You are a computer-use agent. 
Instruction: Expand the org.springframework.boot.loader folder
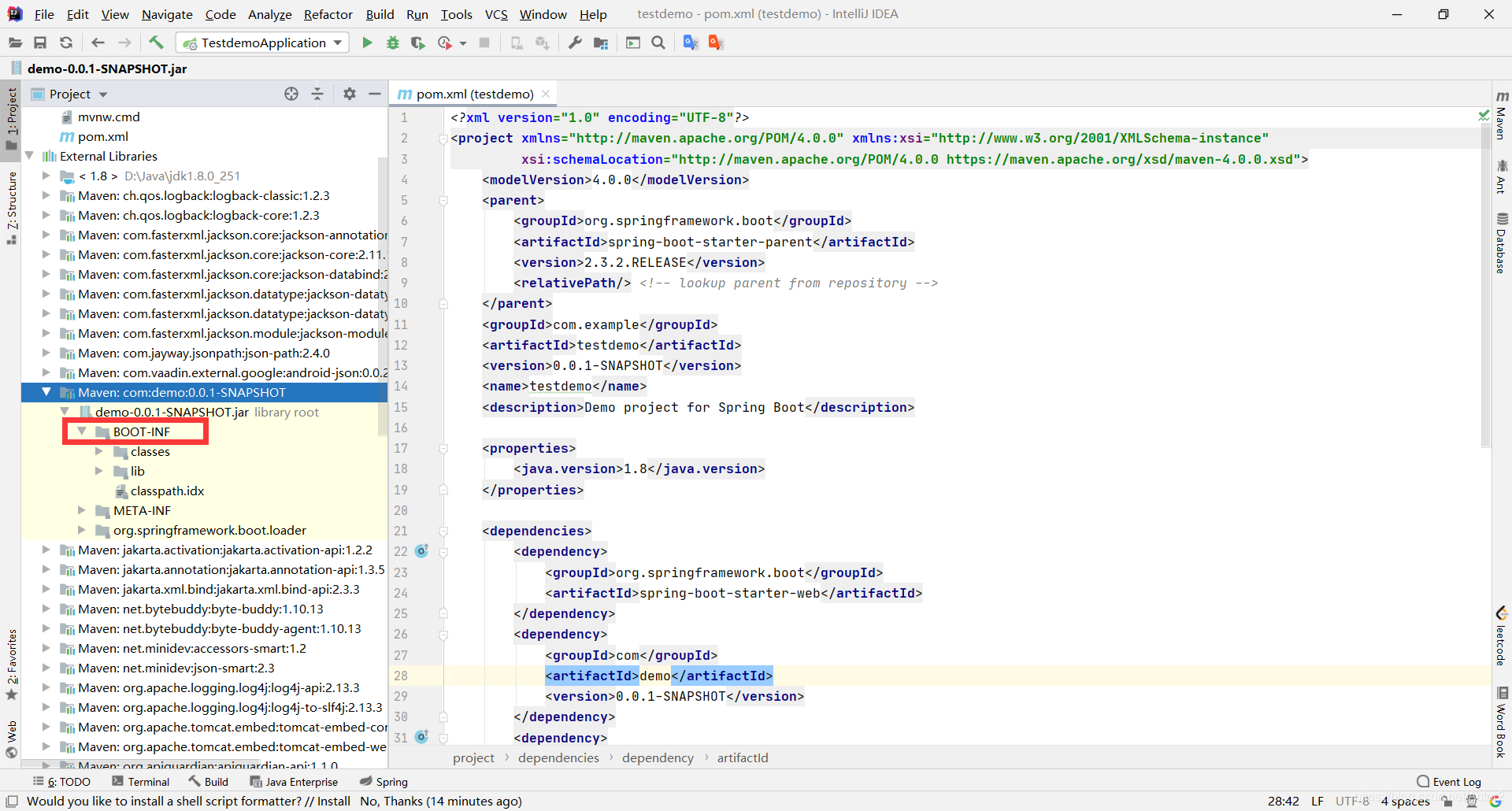tap(82, 530)
